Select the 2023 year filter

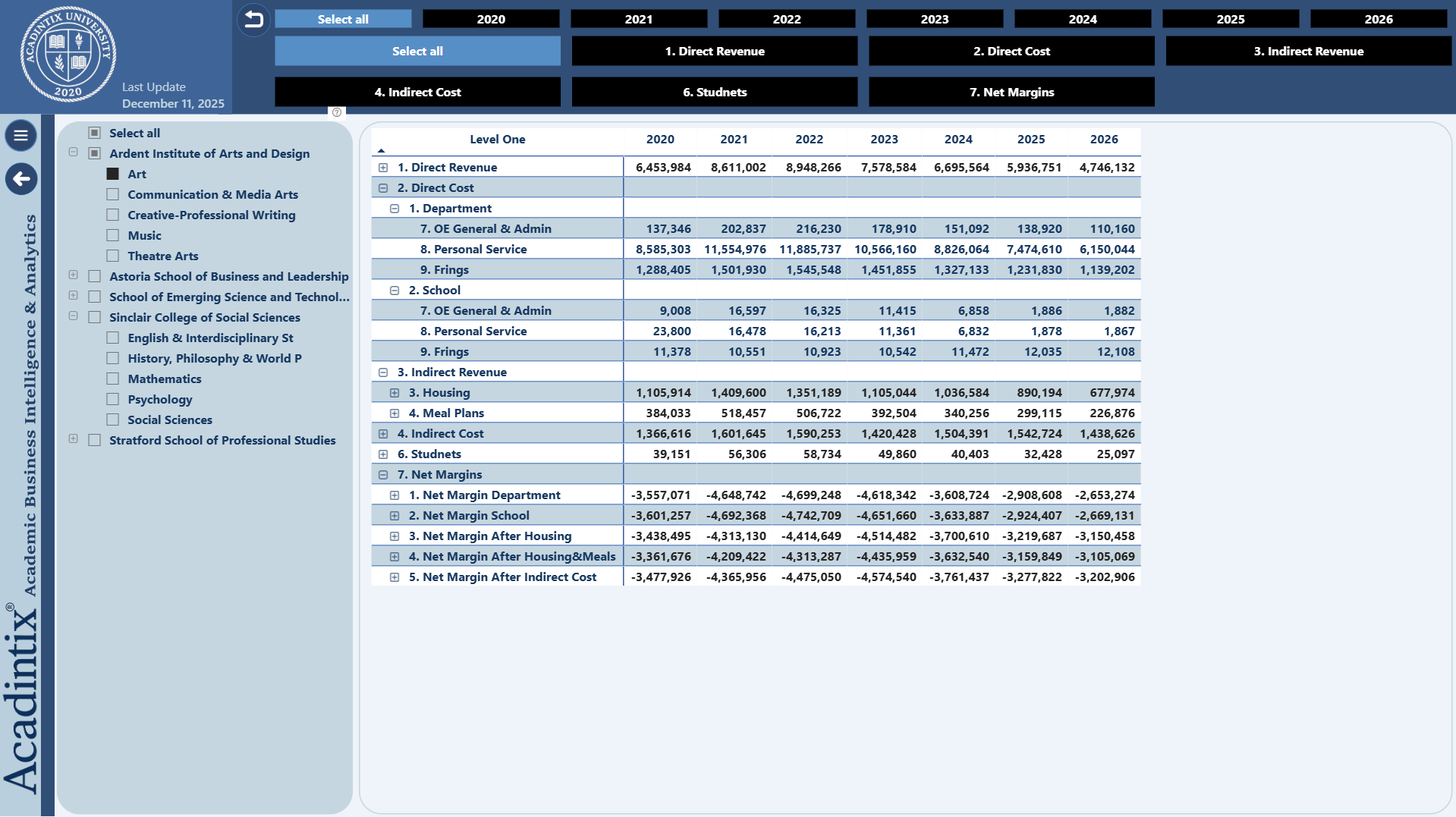point(934,19)
